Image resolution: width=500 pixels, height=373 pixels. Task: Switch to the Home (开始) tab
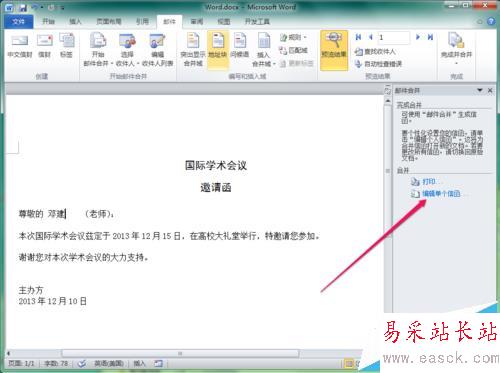point(48,22)
